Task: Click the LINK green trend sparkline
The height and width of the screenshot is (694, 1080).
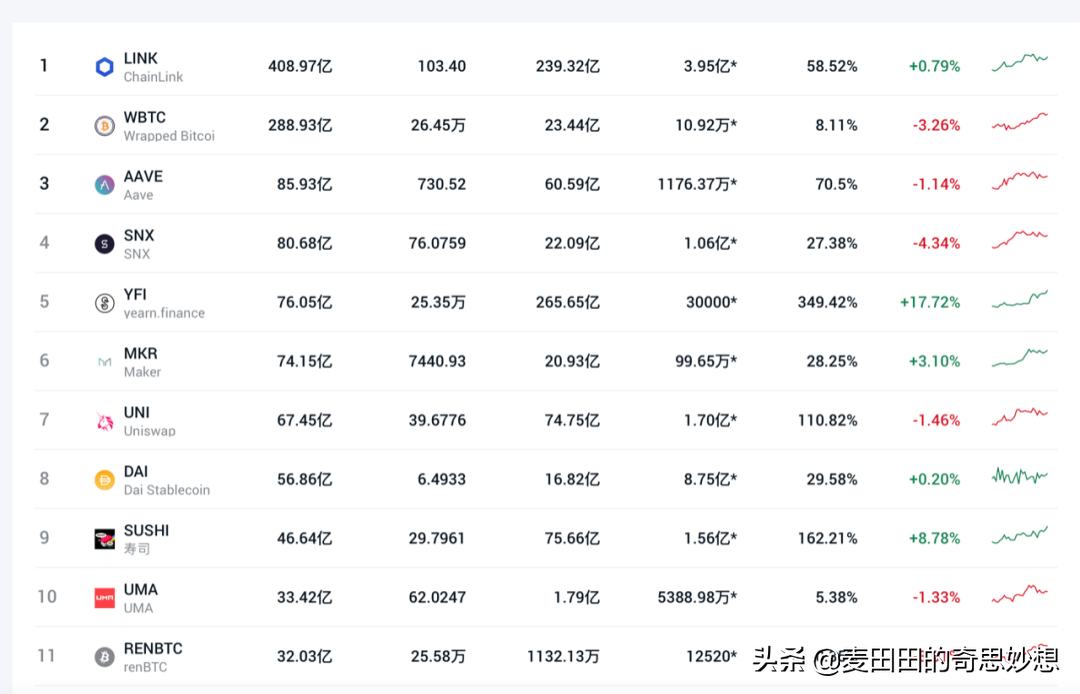Action: pos(1019,62)
